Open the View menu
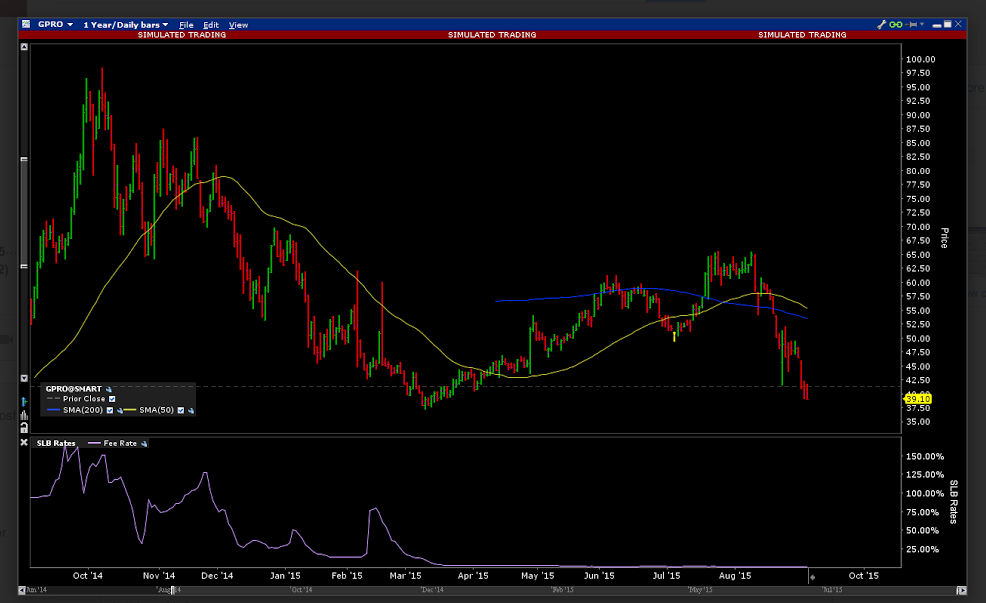Image resolution: width=986 pixels, height=603 pixels. coord(238,24)
